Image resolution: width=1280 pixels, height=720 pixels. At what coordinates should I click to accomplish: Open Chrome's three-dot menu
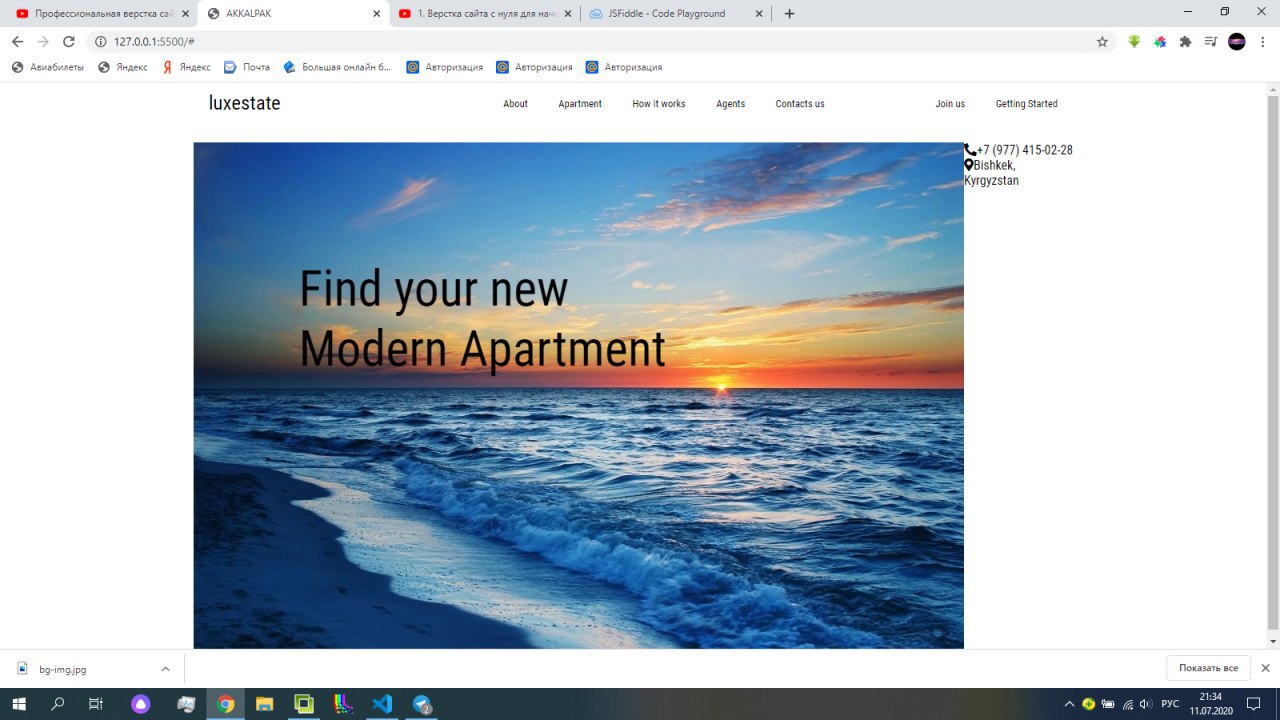(1263, 42)
